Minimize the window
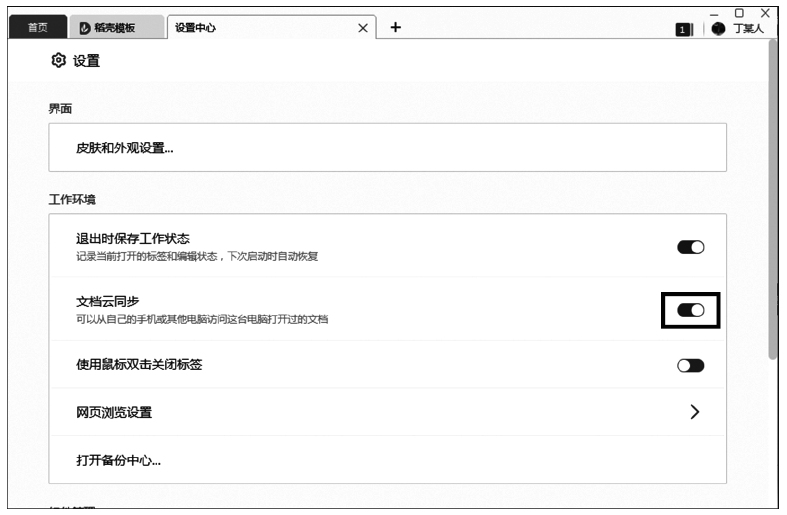787x515 pixels. (714, 13)
